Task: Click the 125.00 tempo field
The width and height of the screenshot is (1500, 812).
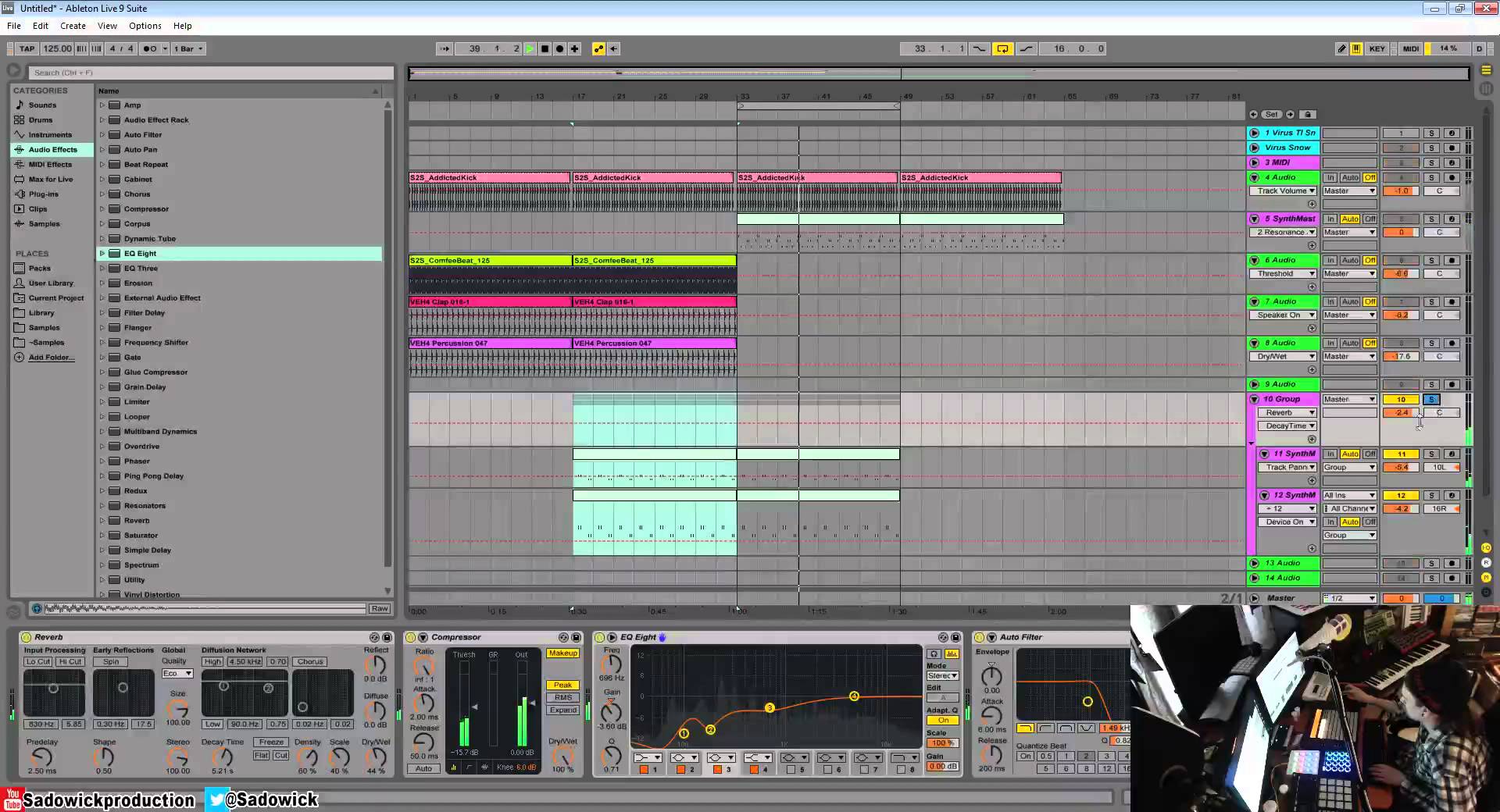Action: pos(56,48)
